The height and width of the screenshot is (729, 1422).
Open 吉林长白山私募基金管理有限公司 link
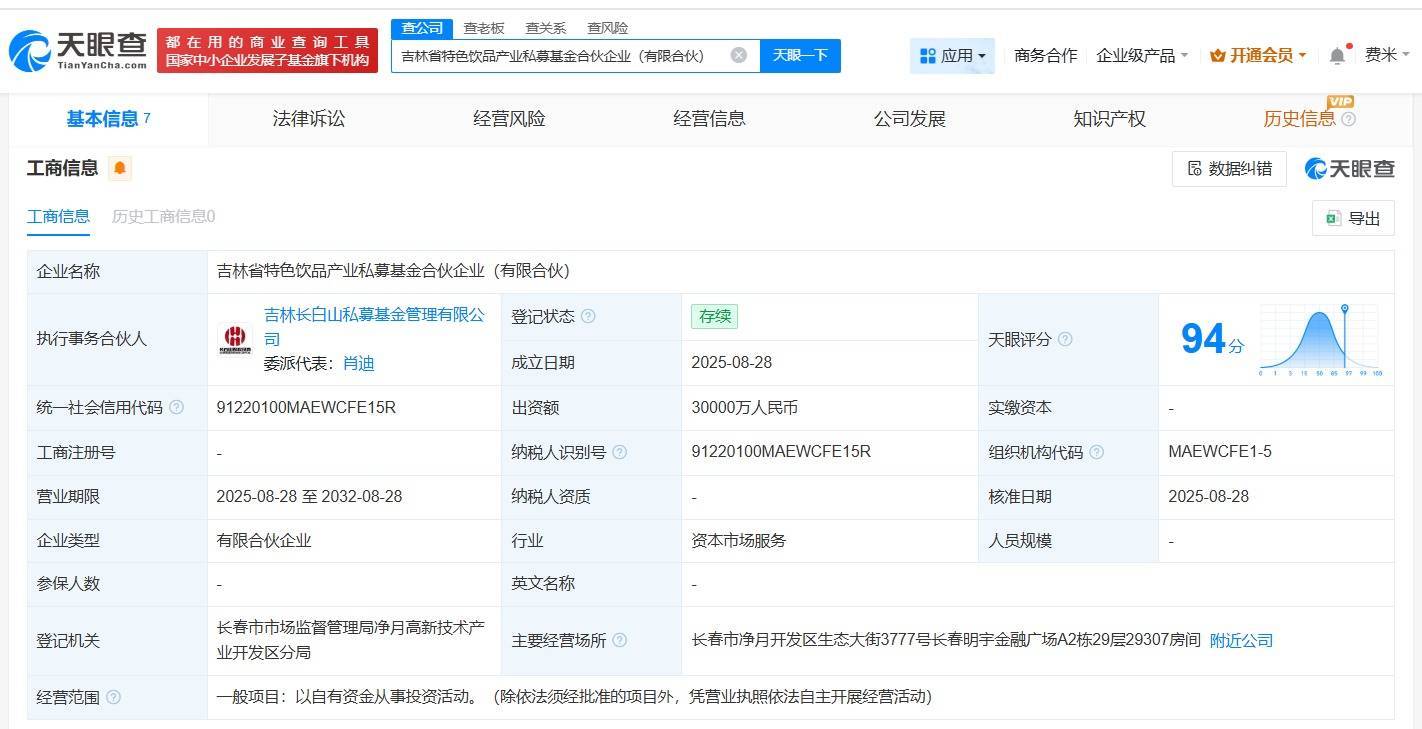pyautogui.click(x=374, y=327)
